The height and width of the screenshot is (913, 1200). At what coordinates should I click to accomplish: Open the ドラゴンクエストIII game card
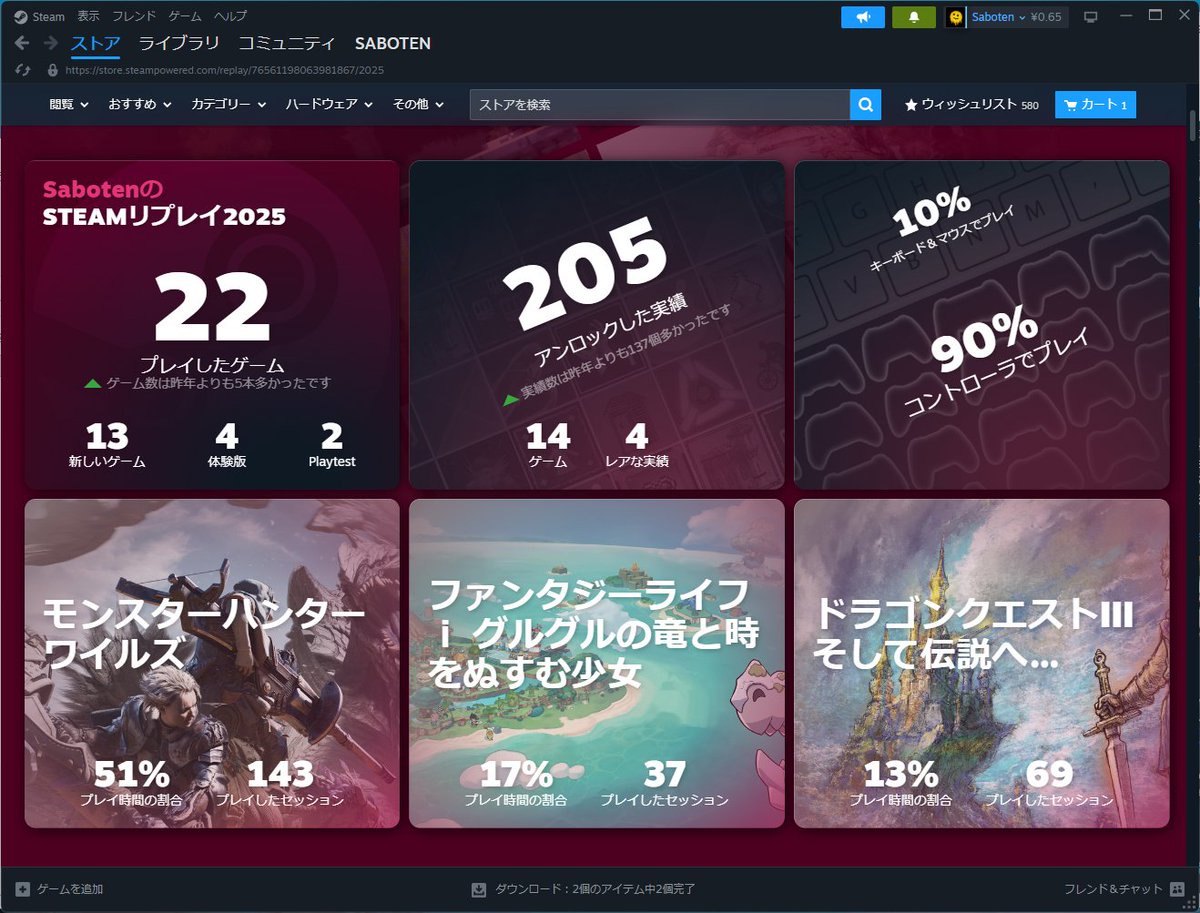982,663
